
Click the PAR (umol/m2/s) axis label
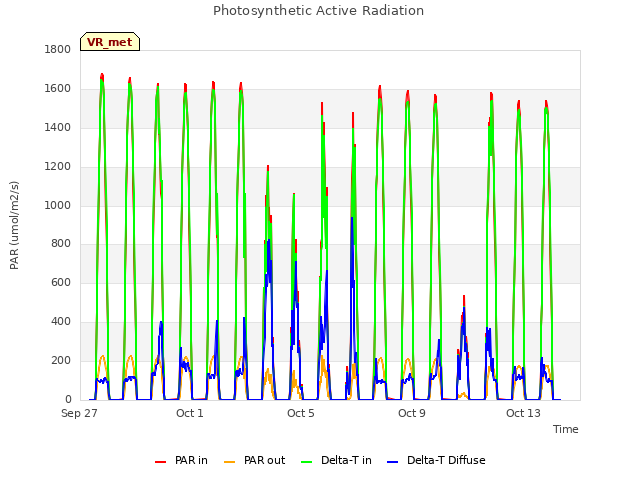tap(14, 225)
